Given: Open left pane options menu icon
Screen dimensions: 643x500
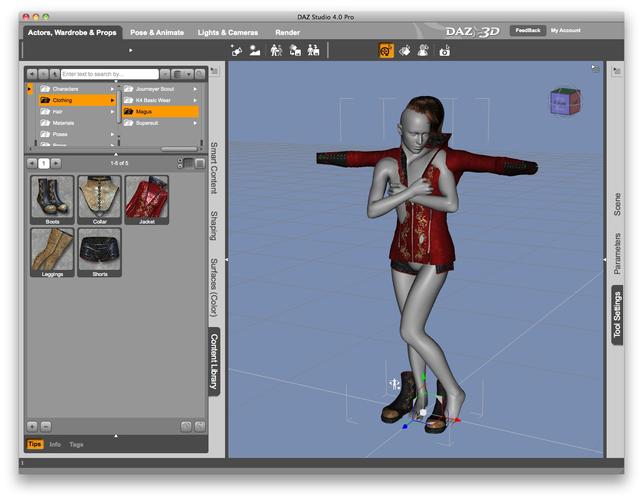Looking at the screenshot, I should coord(214,71).
